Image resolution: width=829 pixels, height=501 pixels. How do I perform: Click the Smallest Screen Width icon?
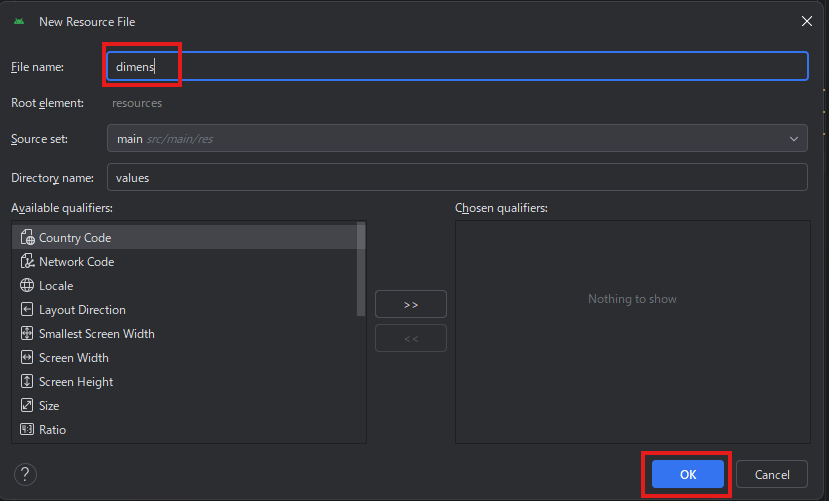click(x=27, y=333)
